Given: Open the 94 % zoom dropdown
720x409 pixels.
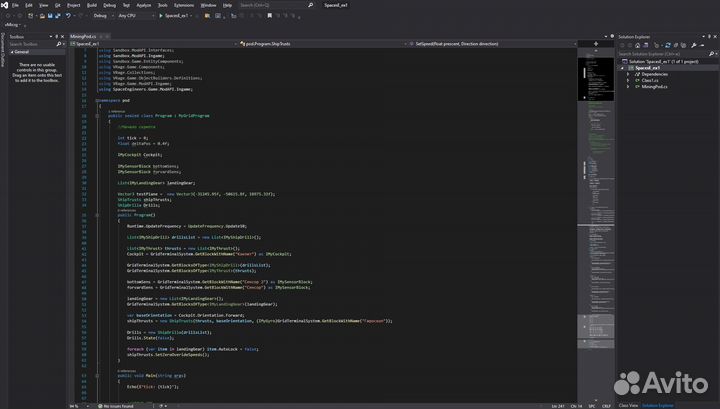Looking at the screenshot, I should pos(79,406).
